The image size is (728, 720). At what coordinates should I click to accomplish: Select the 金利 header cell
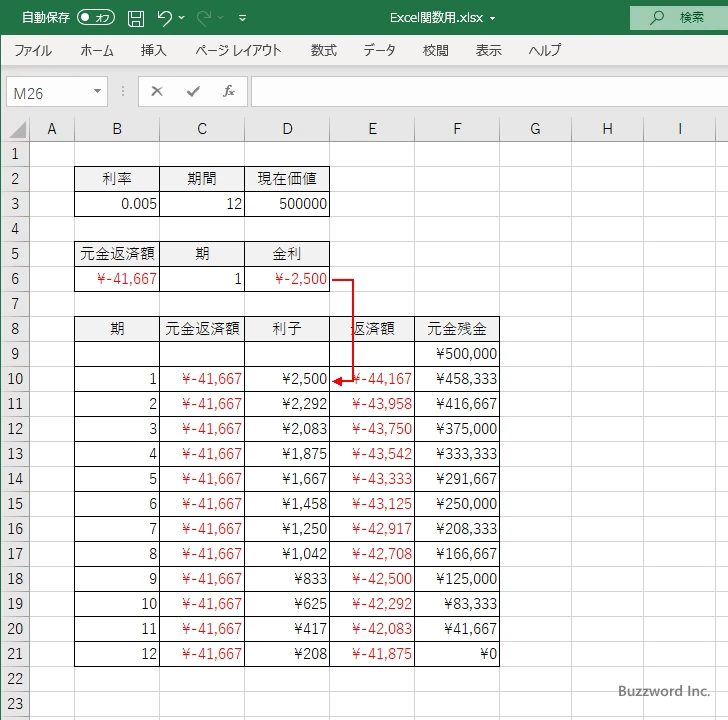[x=287, y=254]
